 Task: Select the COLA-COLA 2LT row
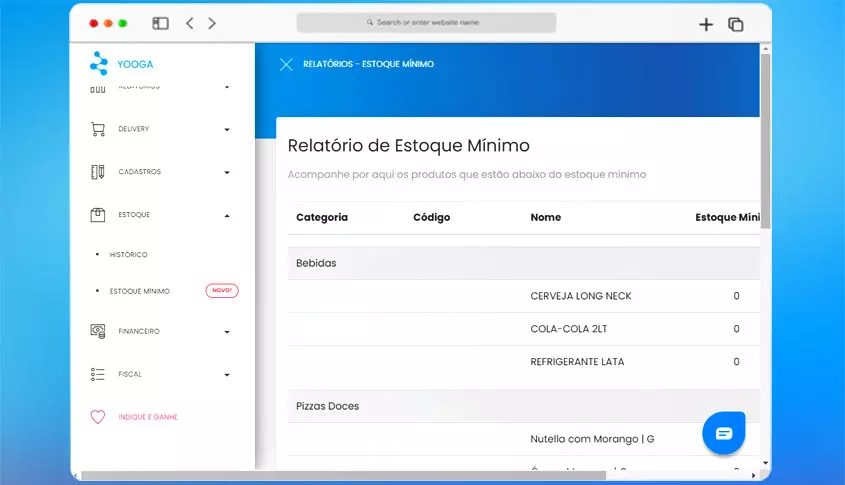tap(524, 329)
